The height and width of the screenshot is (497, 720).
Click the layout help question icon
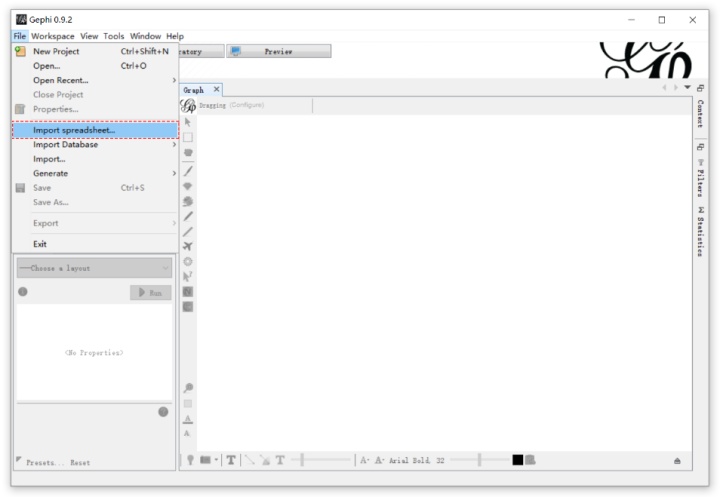(163, 412)
